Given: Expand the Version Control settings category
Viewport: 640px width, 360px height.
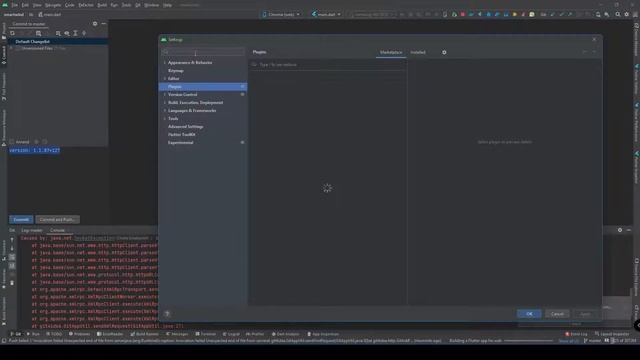Looking at the screenshot, I should pos(165,94).
